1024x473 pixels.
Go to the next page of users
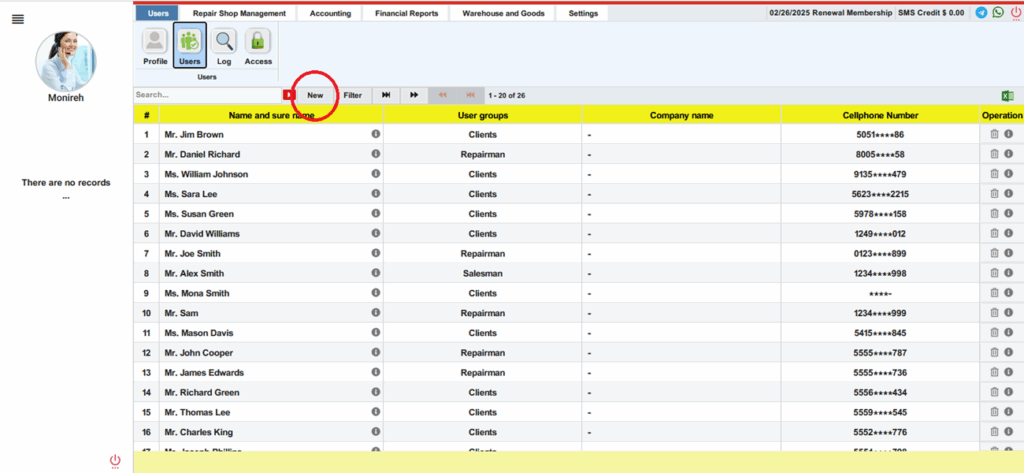click(414, 95)
